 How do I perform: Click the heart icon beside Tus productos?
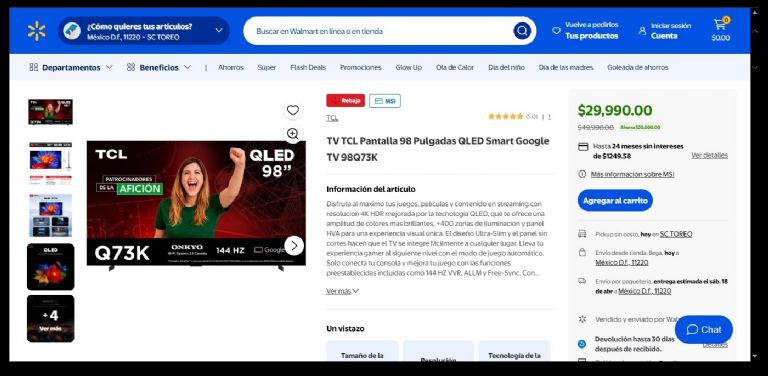pyautogui.click(x=556, y=30)
